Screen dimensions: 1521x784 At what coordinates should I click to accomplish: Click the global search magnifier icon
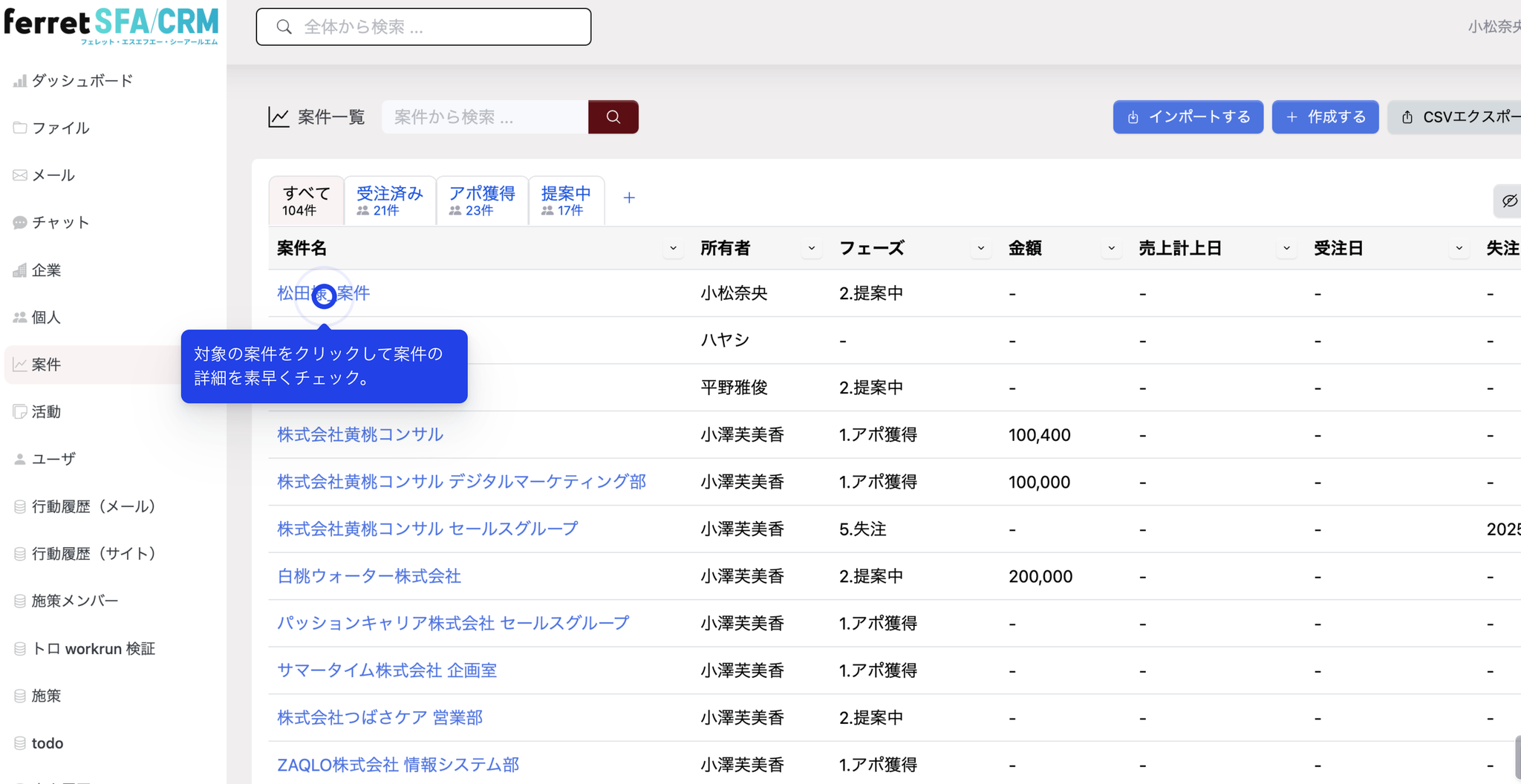click(x=284, y=27)
